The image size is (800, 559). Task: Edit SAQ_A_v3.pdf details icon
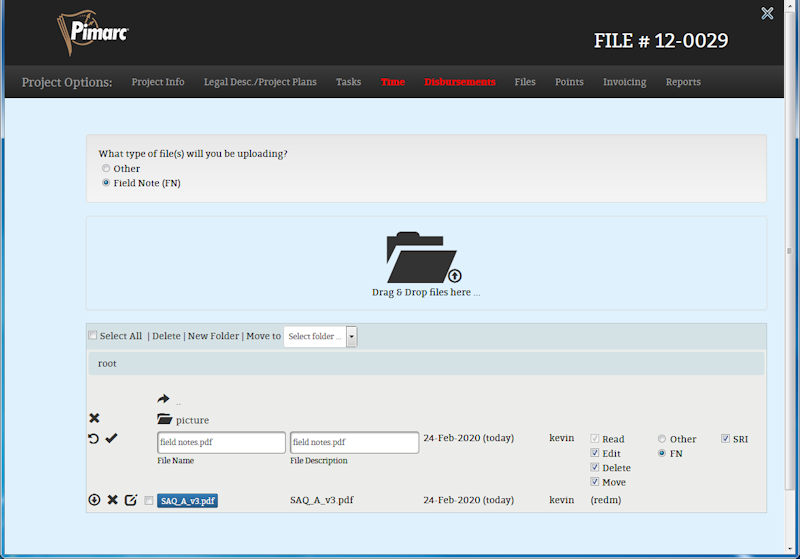click(x=131, y=500)
